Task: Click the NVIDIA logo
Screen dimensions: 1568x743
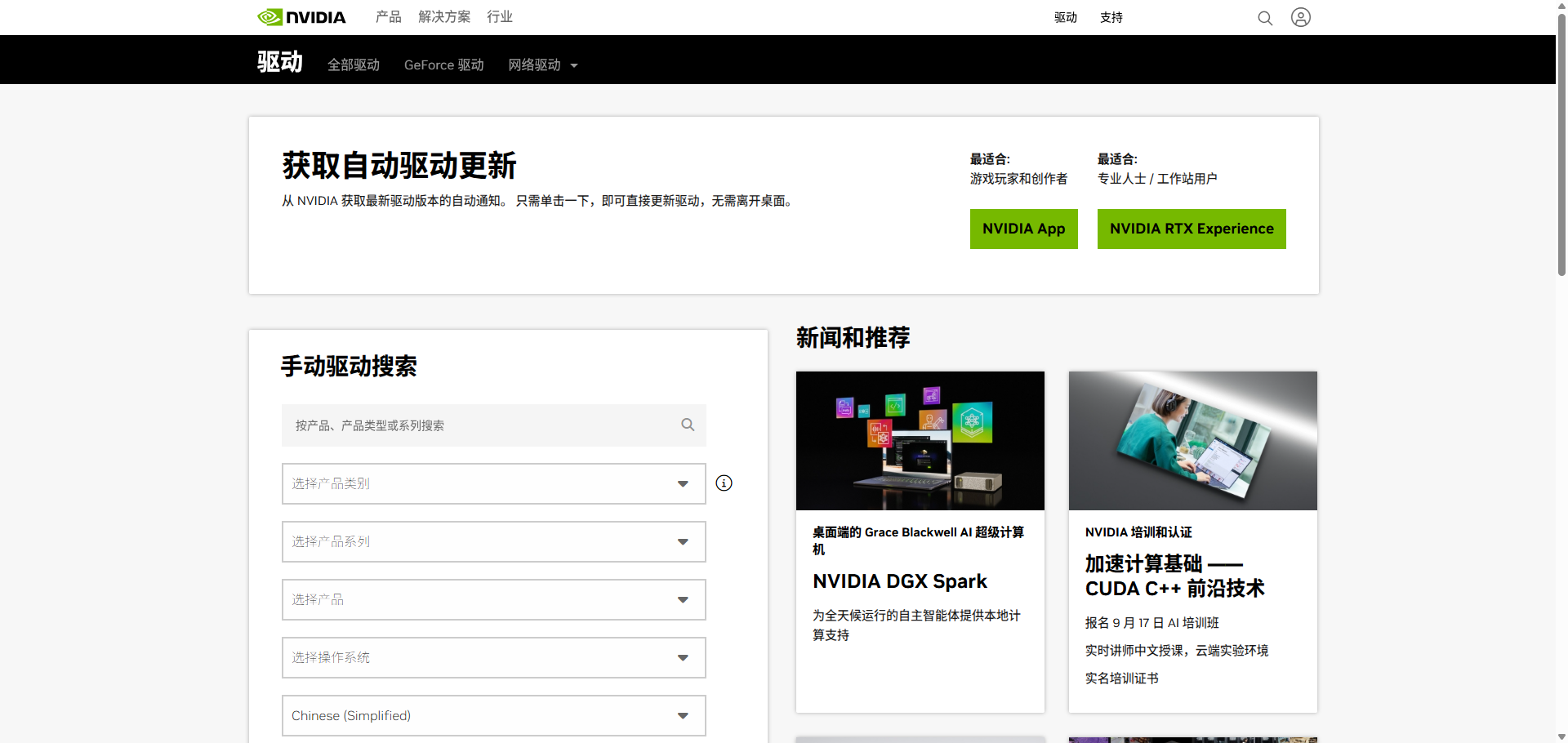Action: tap(301, 17)
